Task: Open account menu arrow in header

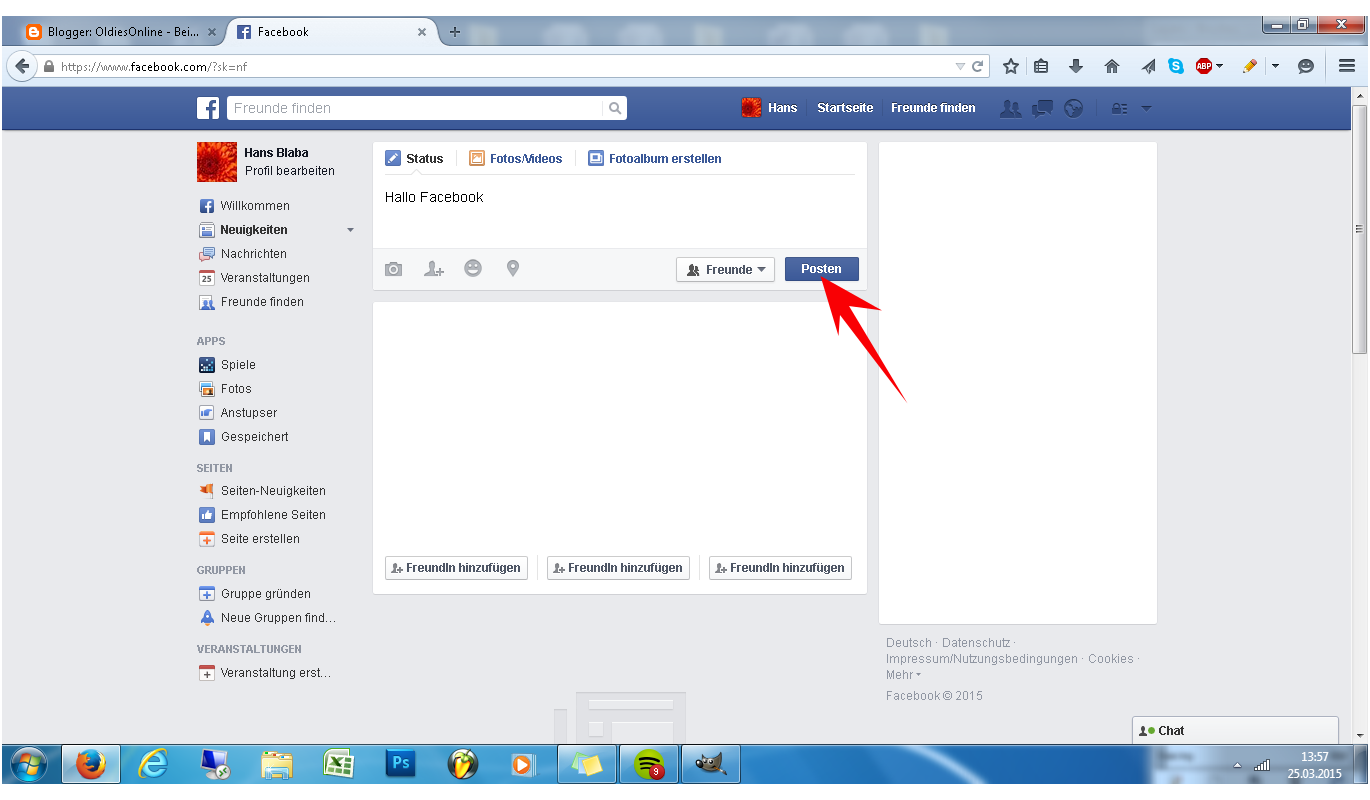Action: click(1147, 108)
